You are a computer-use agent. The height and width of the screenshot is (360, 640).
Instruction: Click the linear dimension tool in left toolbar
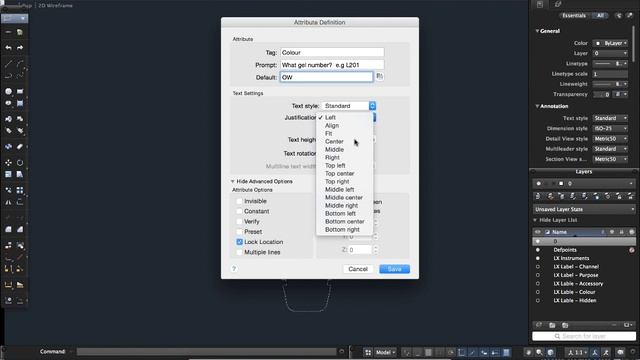pos(8,284)
